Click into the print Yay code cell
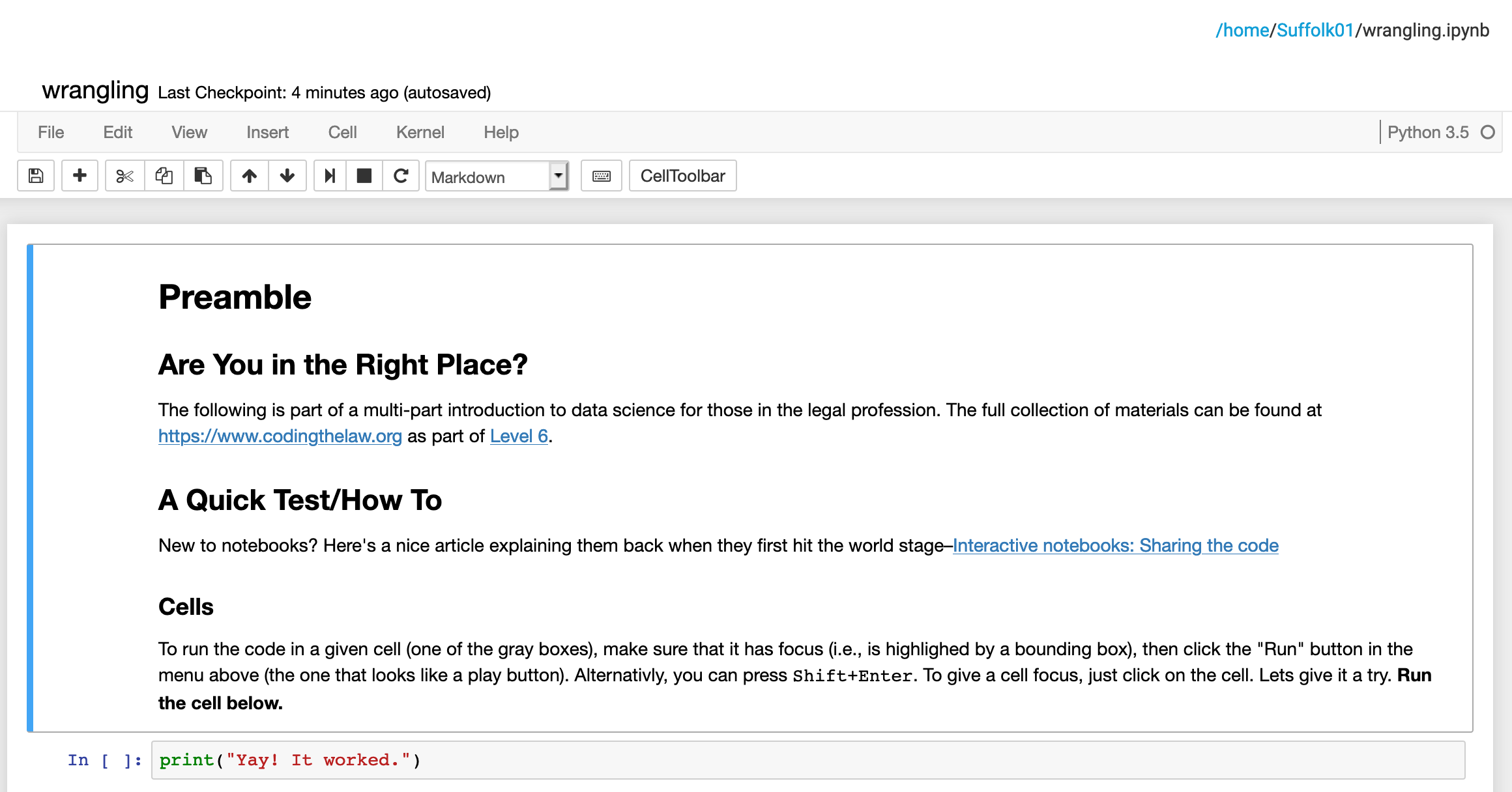The width and height of the screenshot is (1512, 792). click(808, 760)
